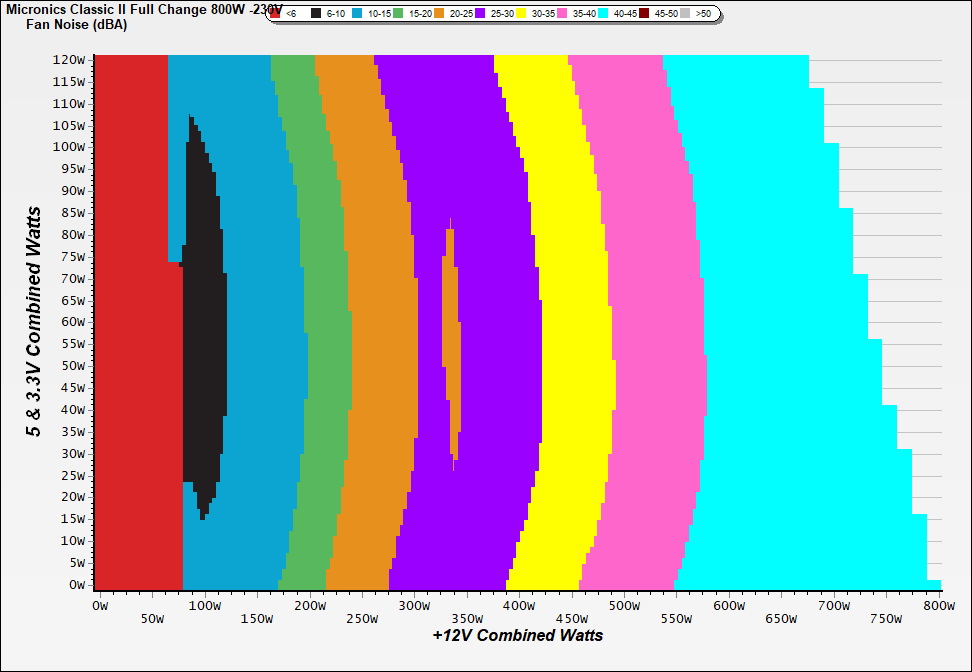Click the dark red 45-50 legend swatch
The width and height of the screenshot is (972, 672).
point(644,14)
